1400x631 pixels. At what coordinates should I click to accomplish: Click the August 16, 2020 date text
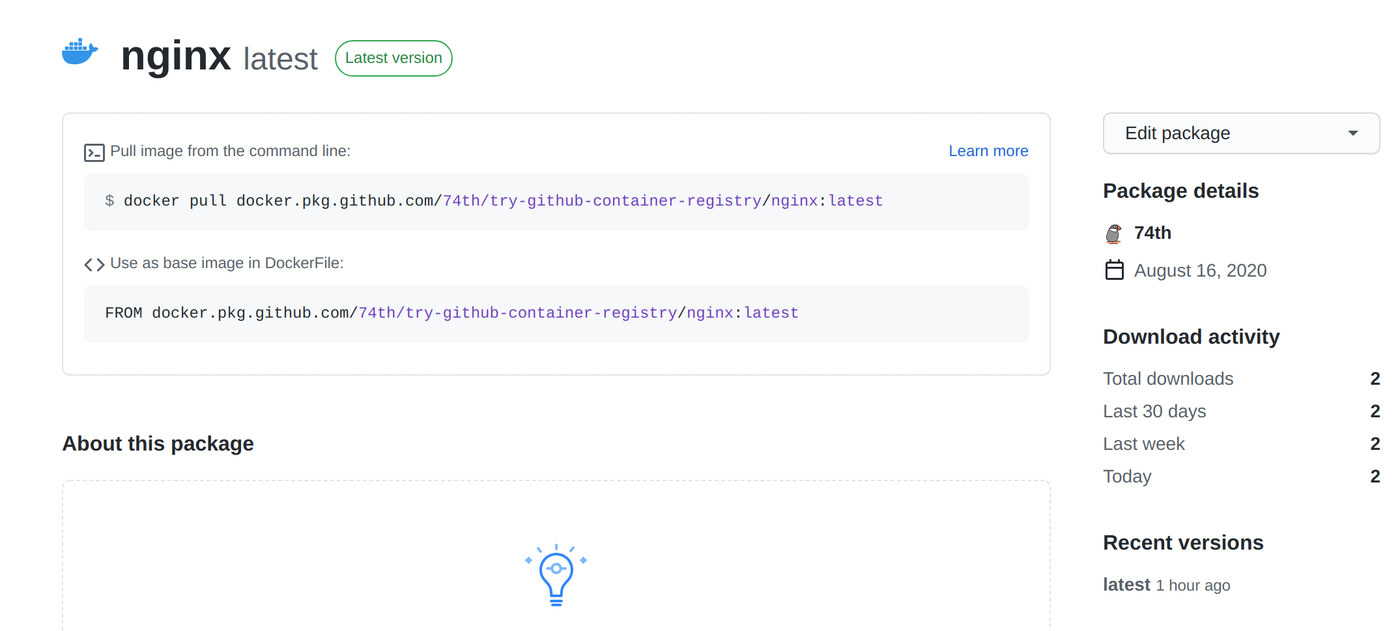[1200, 271]
